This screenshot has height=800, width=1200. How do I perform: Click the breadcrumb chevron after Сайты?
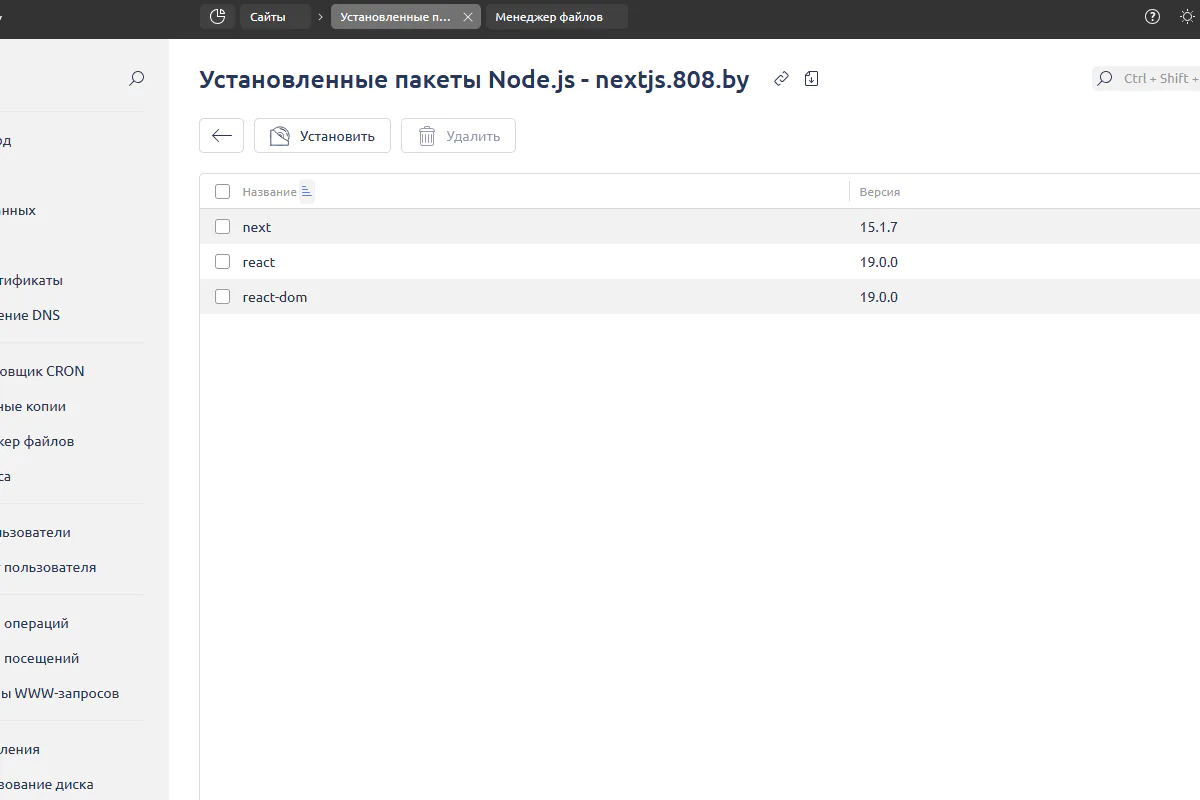click(x=320, y=17)
